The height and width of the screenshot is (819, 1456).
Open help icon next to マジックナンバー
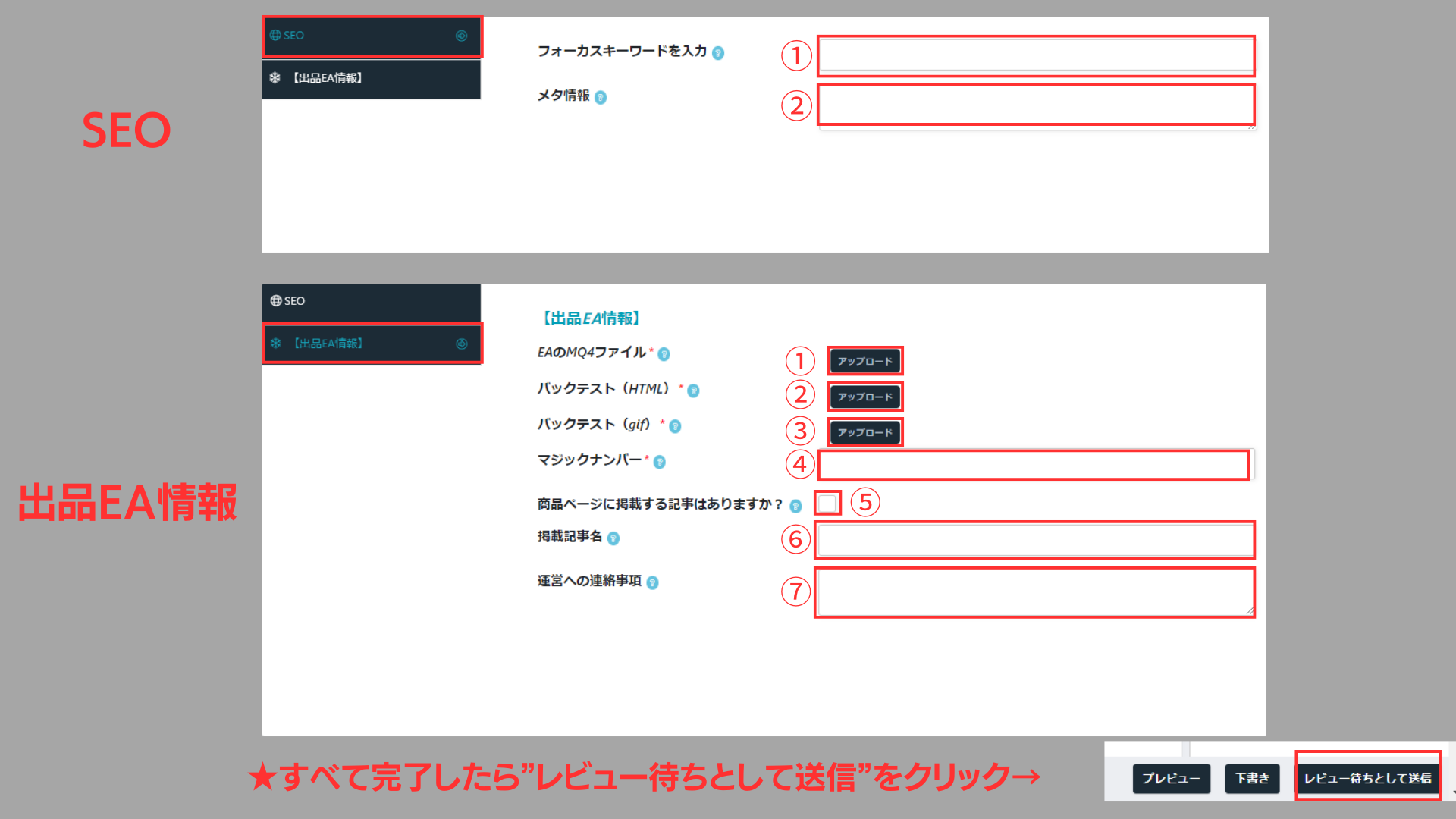pyautogui.click(x=660, y=462)
